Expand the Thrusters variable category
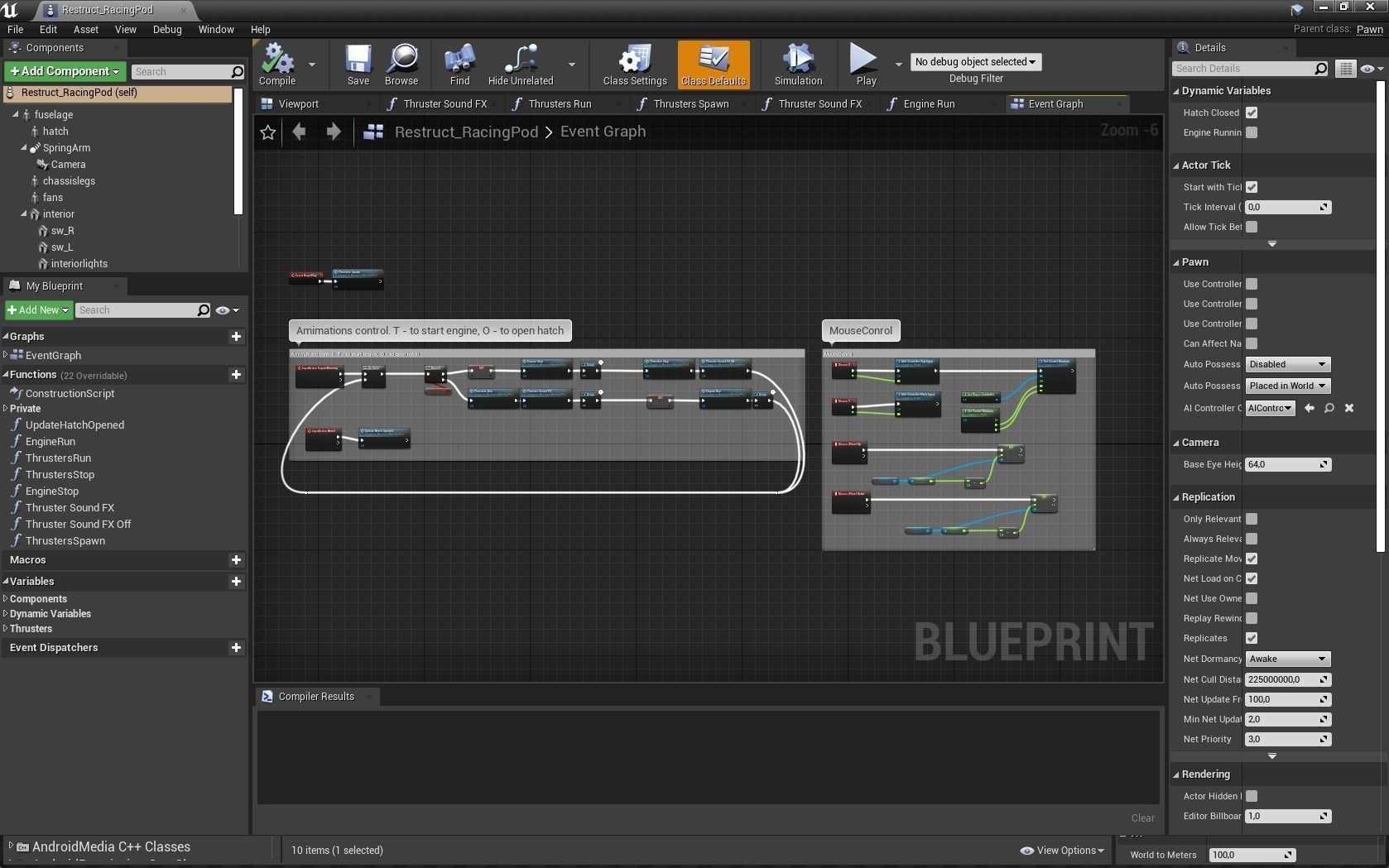The image size is (1389, 868). [6, 629]
